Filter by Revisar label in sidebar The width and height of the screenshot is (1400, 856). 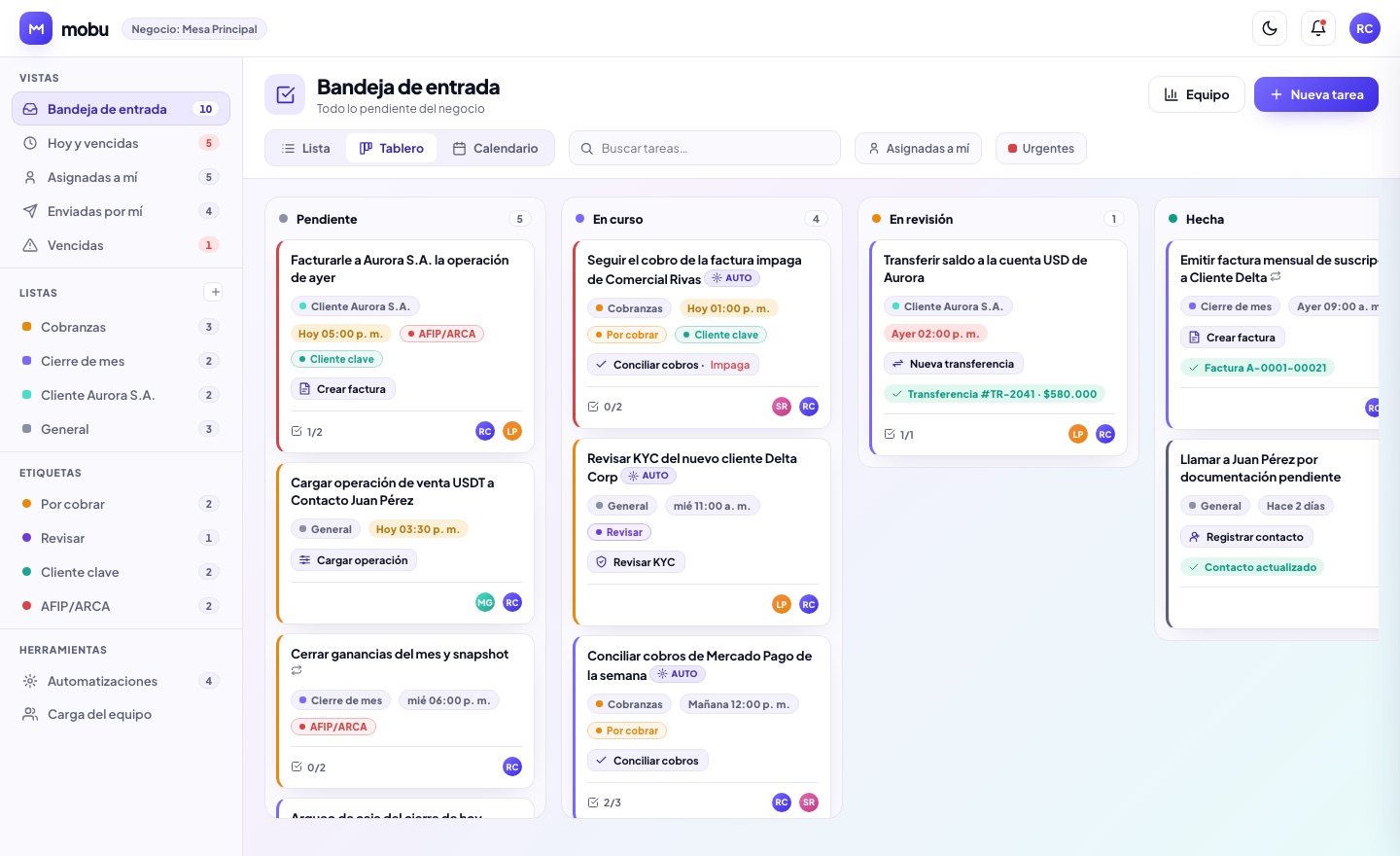pyautogui.click(x=121, y=538)
